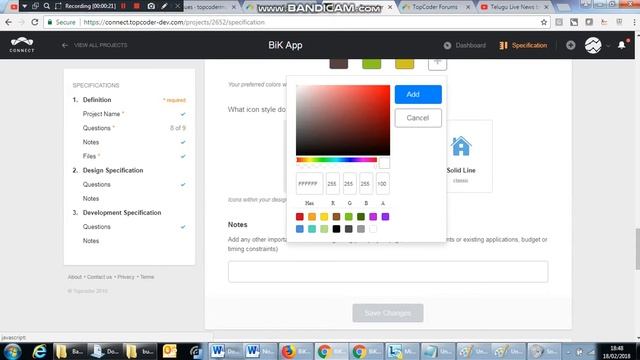Open Firefox from the taskbar
The width and height of the screenshot is (640, 360).
[296, 351]
